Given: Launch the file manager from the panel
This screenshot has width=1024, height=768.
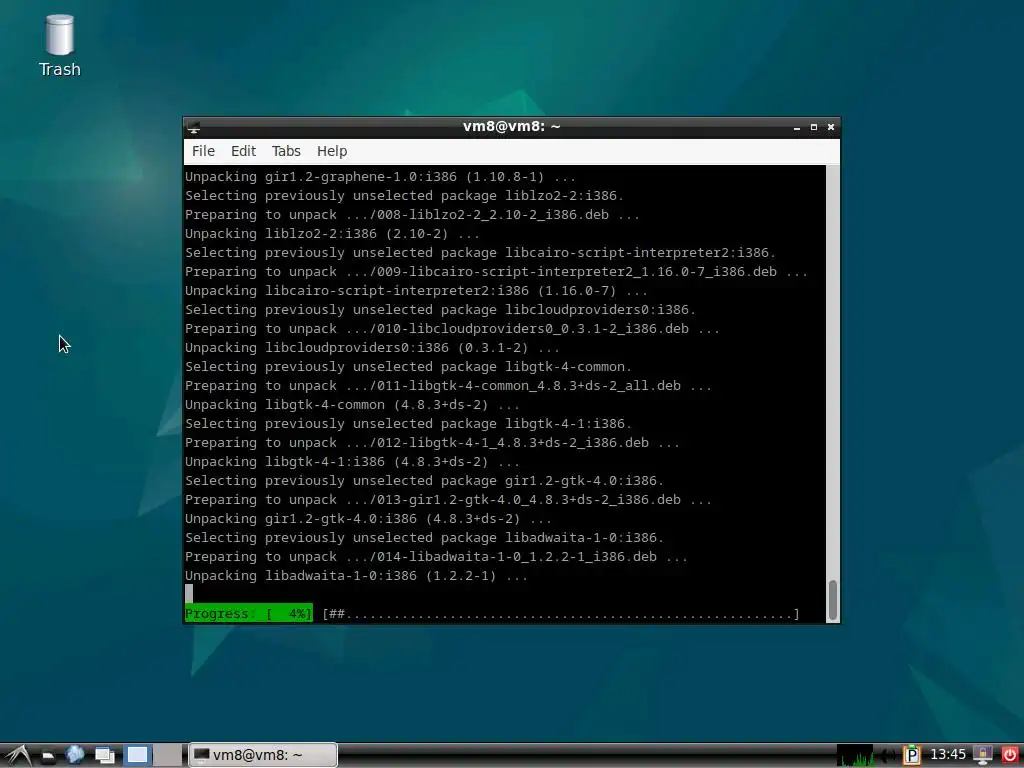Looking at the screenshot, I should (48, 757).
